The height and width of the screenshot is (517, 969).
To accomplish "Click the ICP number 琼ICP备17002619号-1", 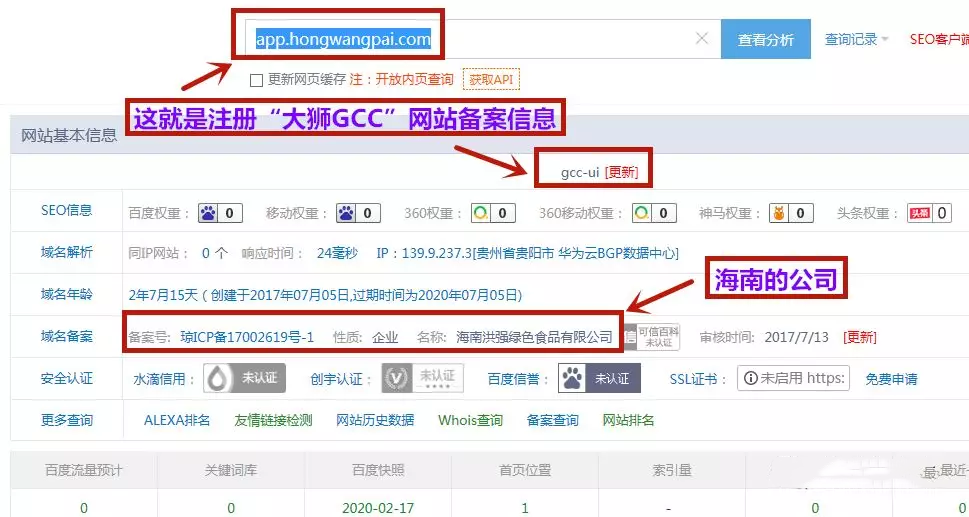I will point(247,337).
